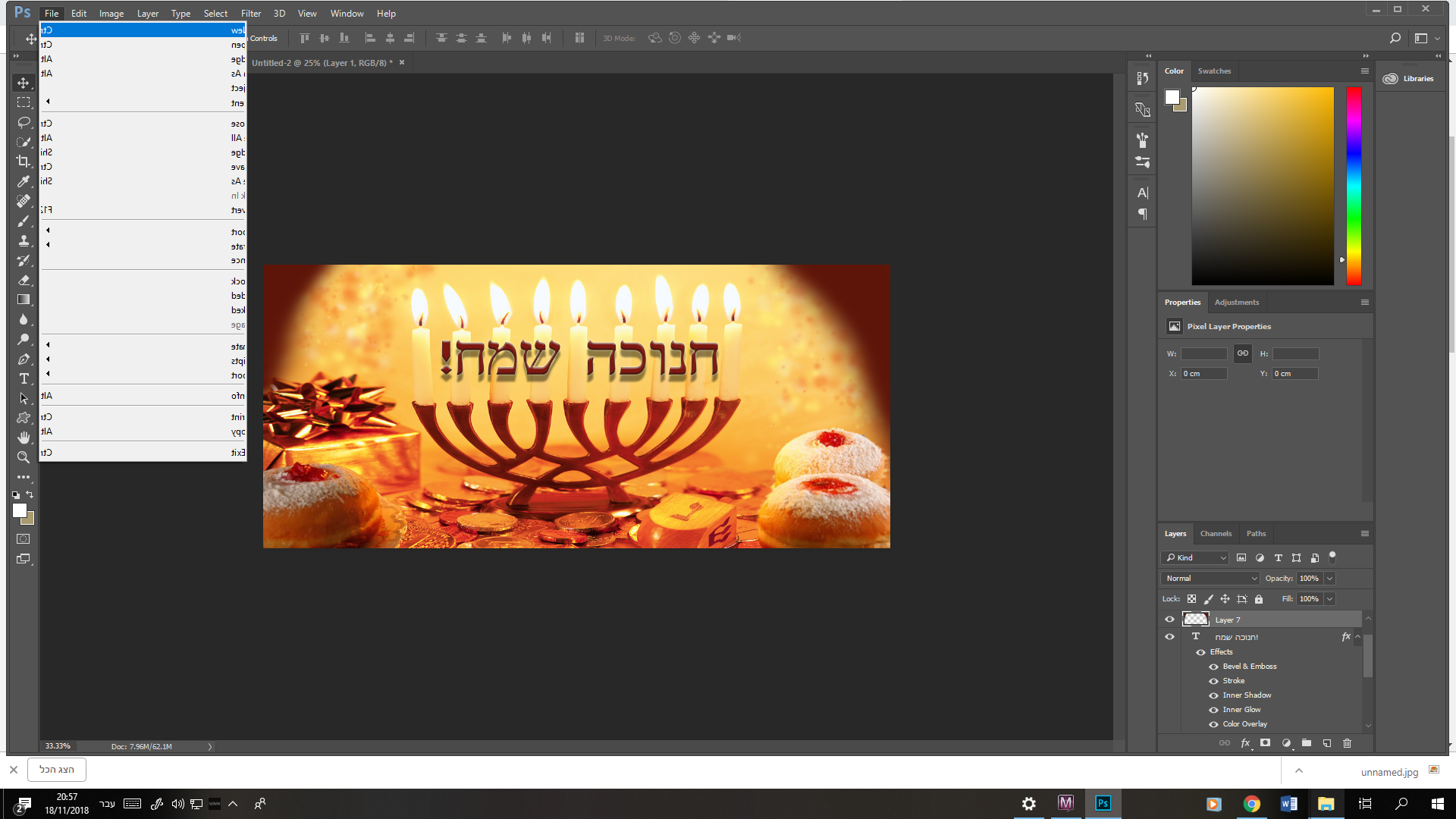Image resolution: width=1456 pixels, height=819 pixels.
Task: Select the Zoom tool in toolbar
Action: pyautogui.click(x=24, y=457)
